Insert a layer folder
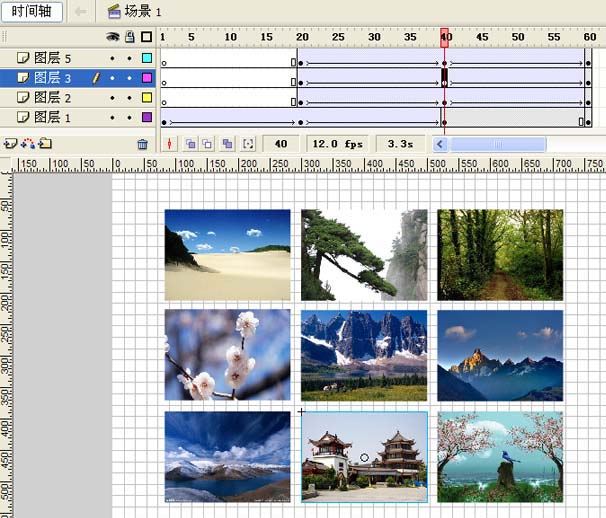The width and height of the screenshot is (606, 518). [45, 144]
